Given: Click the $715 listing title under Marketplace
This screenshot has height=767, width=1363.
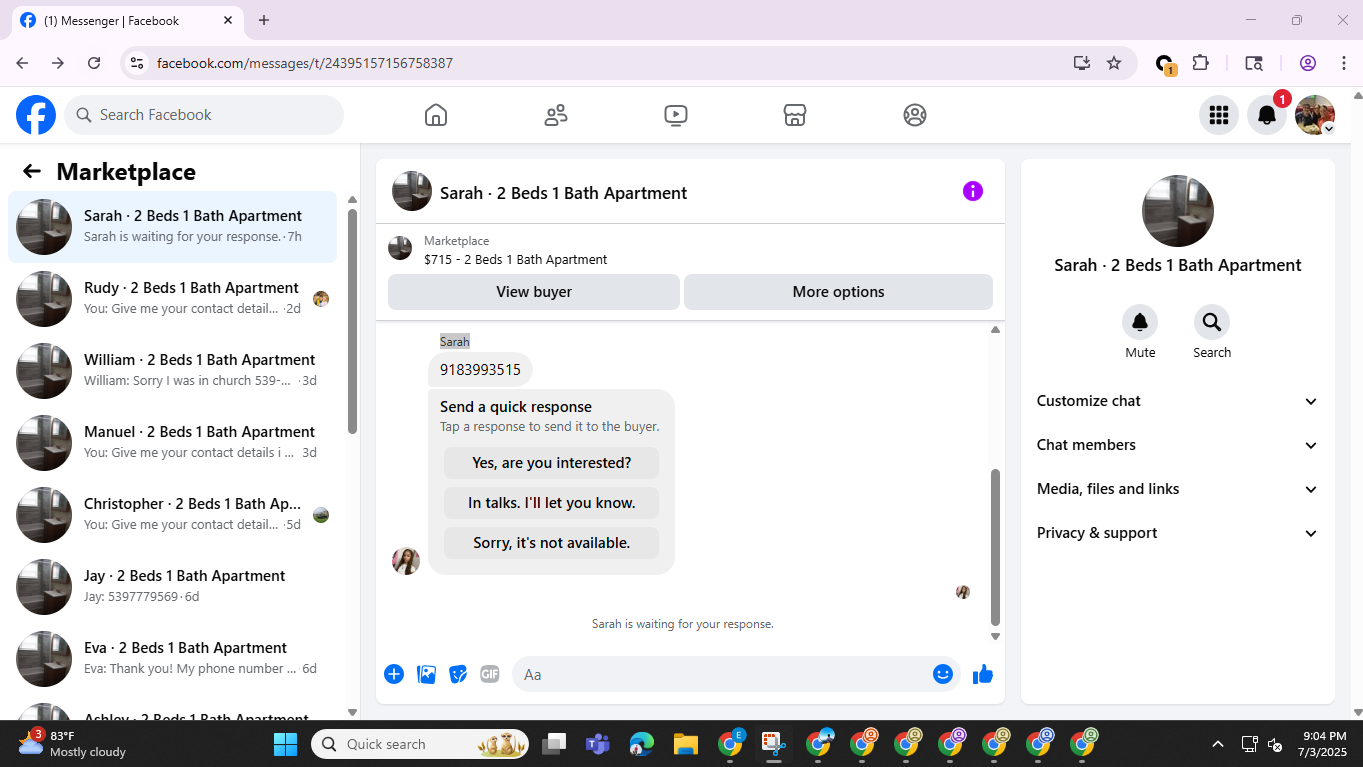Looking at the screenshot, I should pyautogui.click(x=515, y=260).
